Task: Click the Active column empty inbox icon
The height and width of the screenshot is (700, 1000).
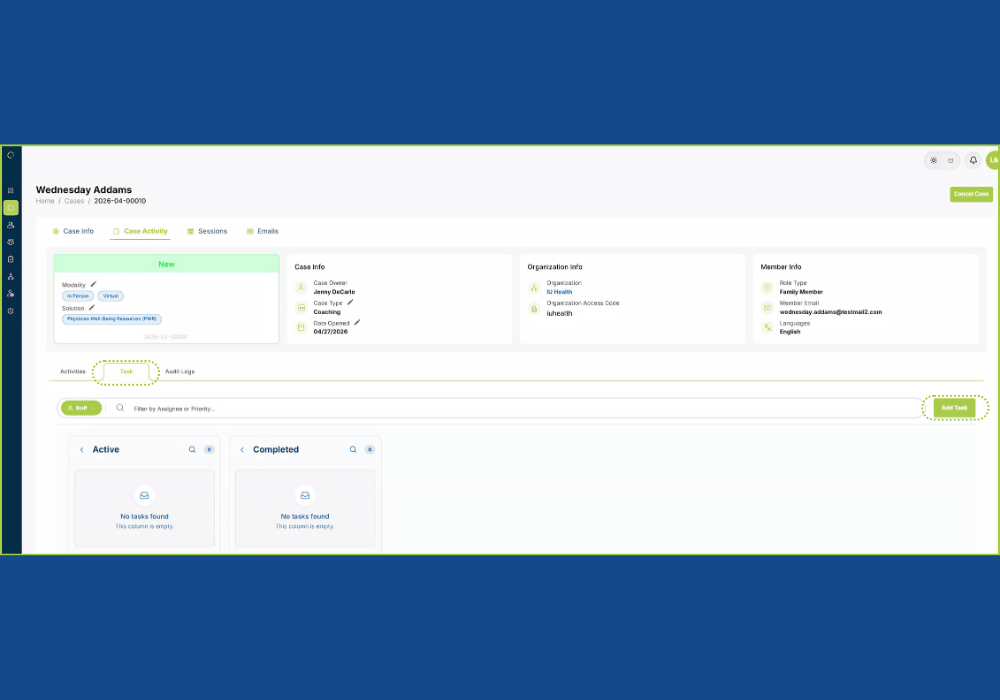Action: click(144, 495)
